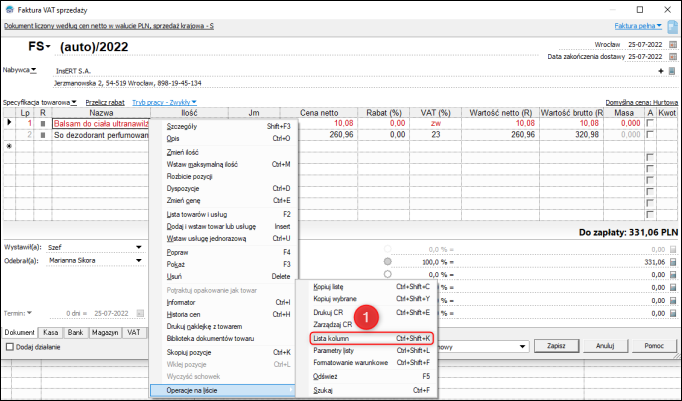Choose Lista kolumn from the submenu
Screen dimensions: 682x401
tap(330, 338)
